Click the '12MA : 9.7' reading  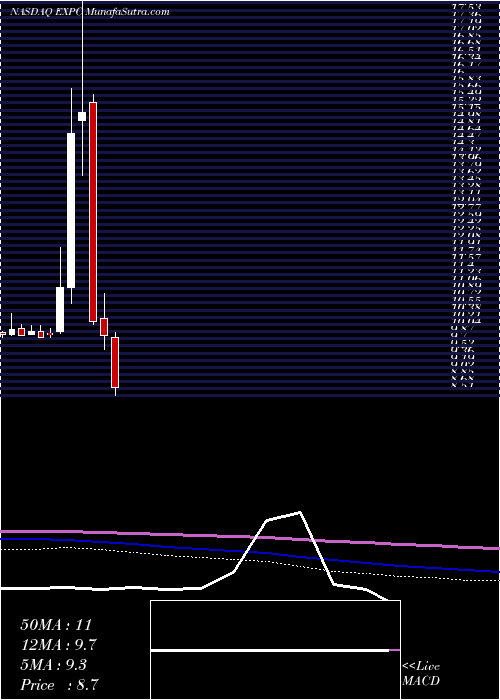coord(58,645)
